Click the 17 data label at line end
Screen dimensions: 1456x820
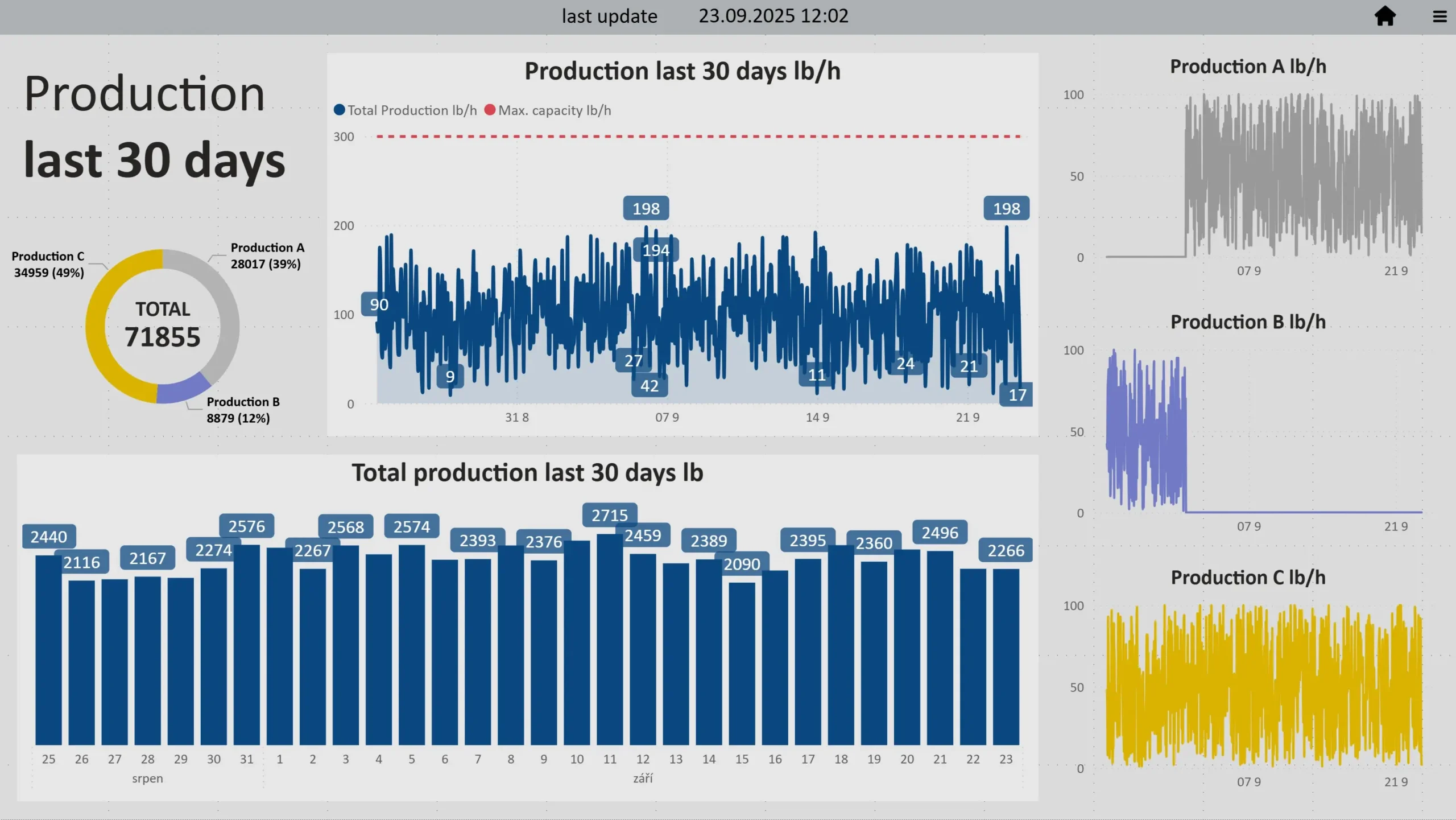coord(1017,395)
